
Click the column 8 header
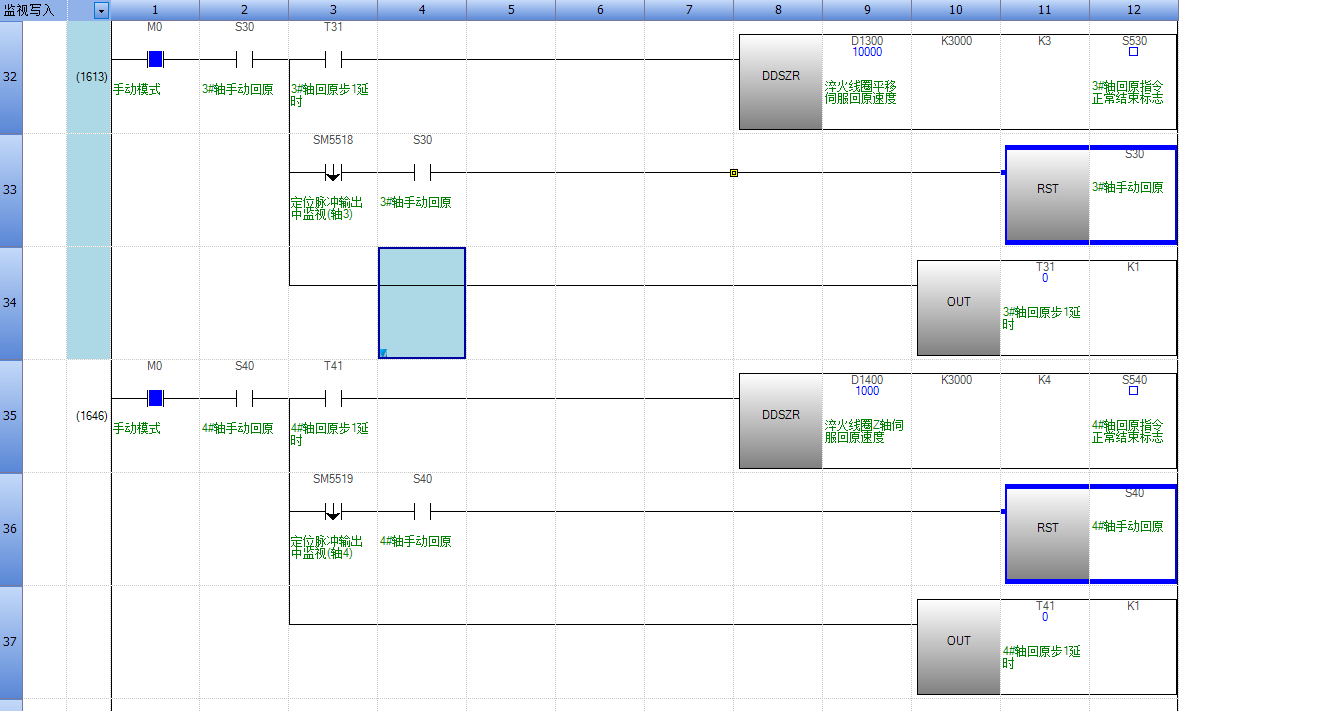pos(778,10)
